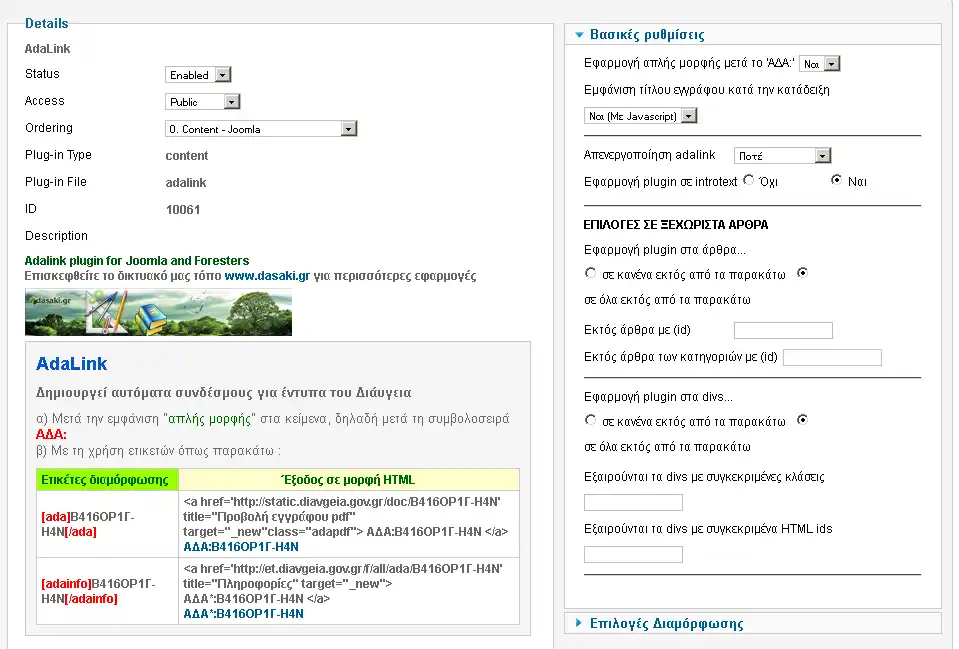Focus the excluded categories id field
Screen dimensions: 959x649
click(832, 358)
